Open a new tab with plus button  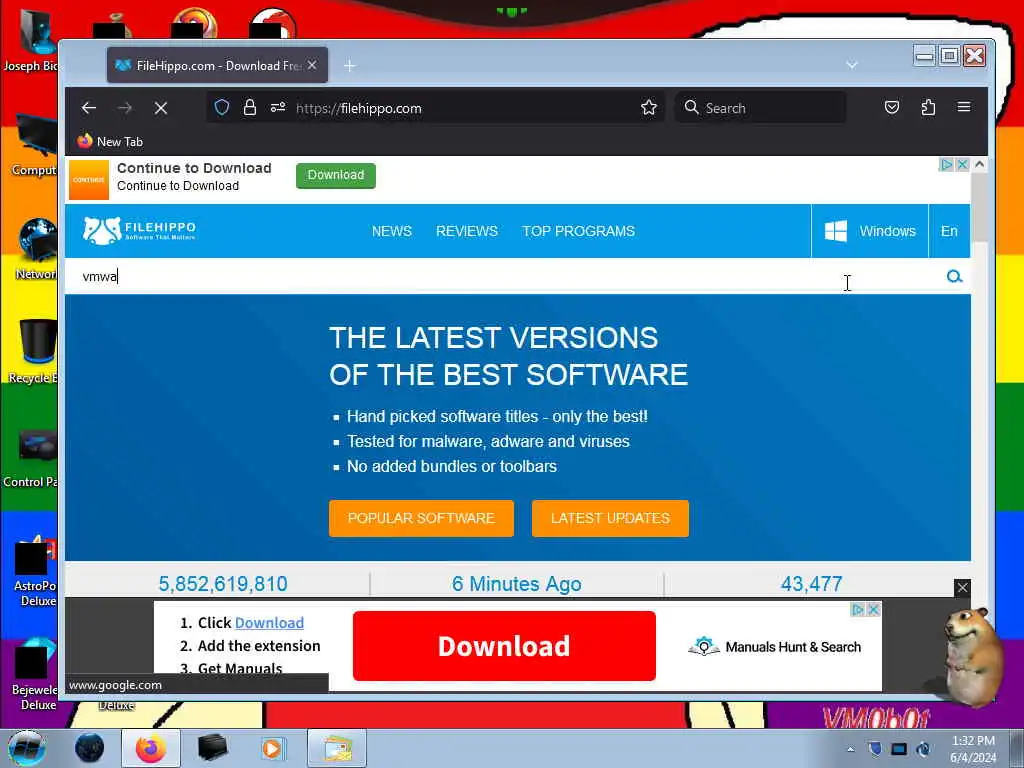tap(349, 65)
